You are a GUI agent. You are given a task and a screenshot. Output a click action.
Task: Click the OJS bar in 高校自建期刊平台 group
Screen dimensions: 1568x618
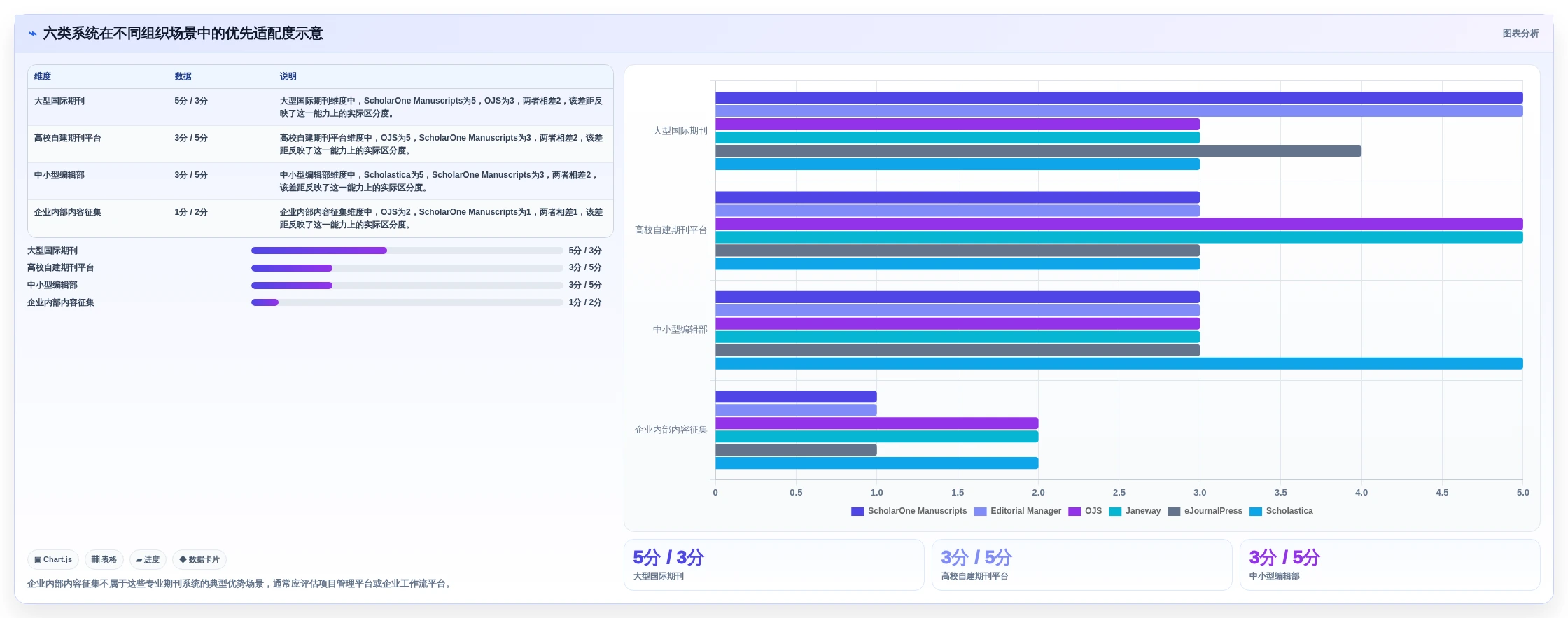pyautogui.click(x=1119, y=224)
